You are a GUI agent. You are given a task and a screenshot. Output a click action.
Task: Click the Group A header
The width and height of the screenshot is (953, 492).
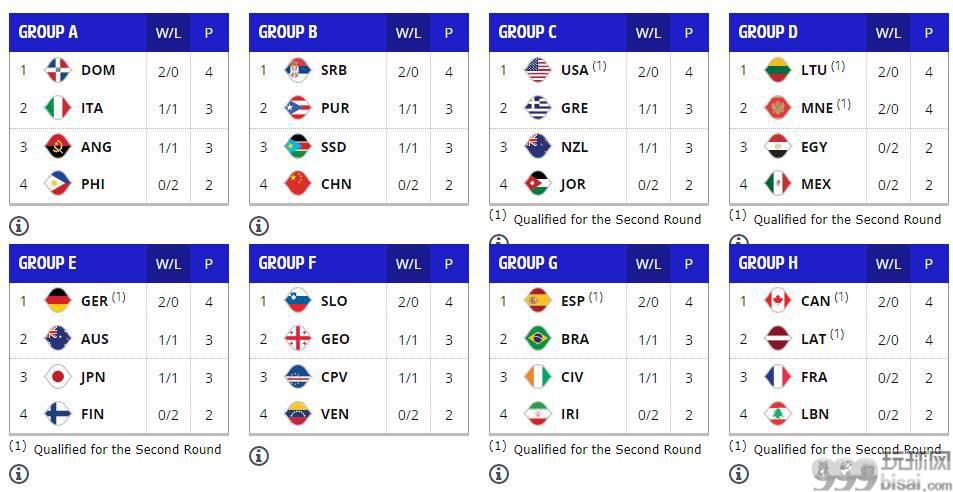pos(48,32)
